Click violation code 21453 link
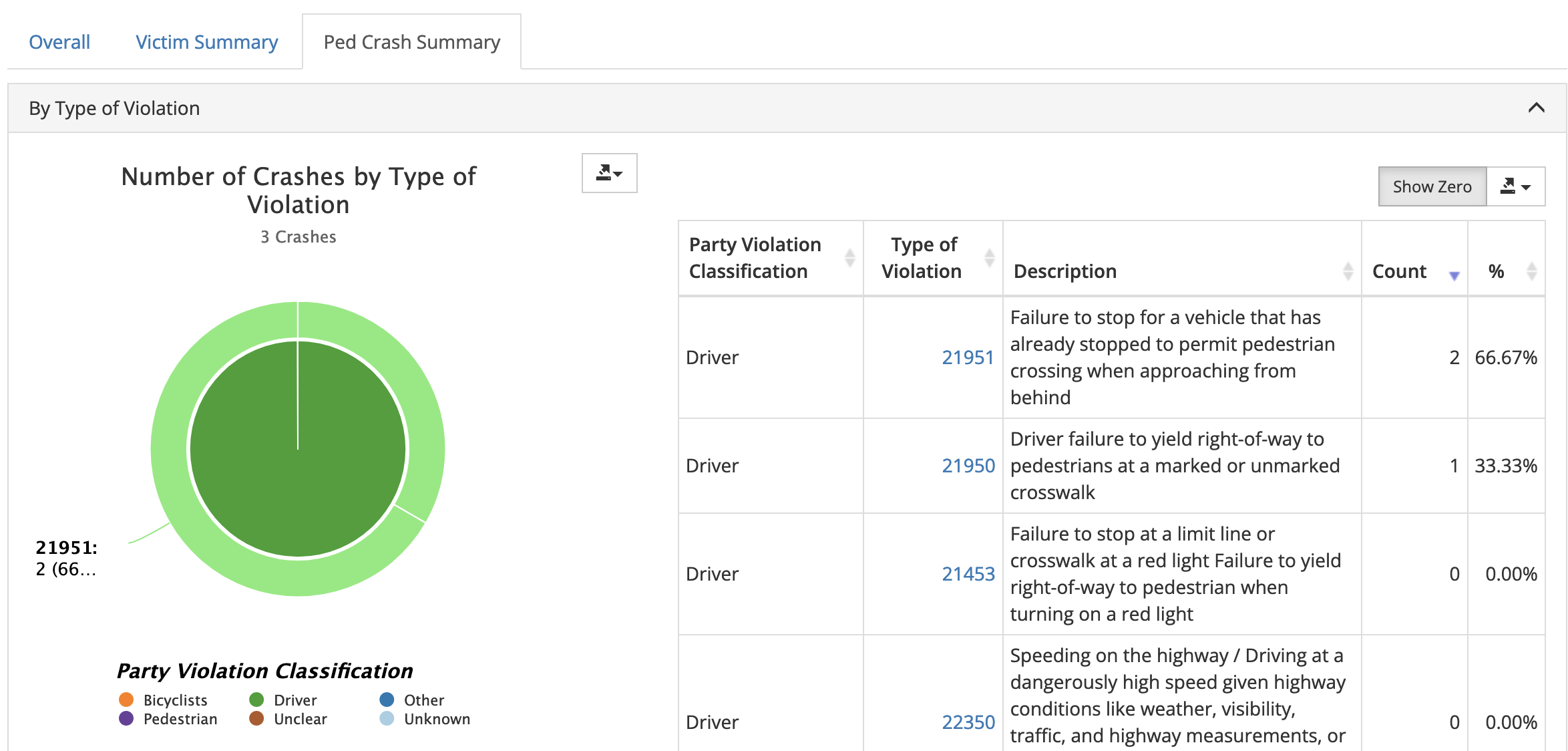1568x751 pixels. pyautogui.click(x=968, y=574)
